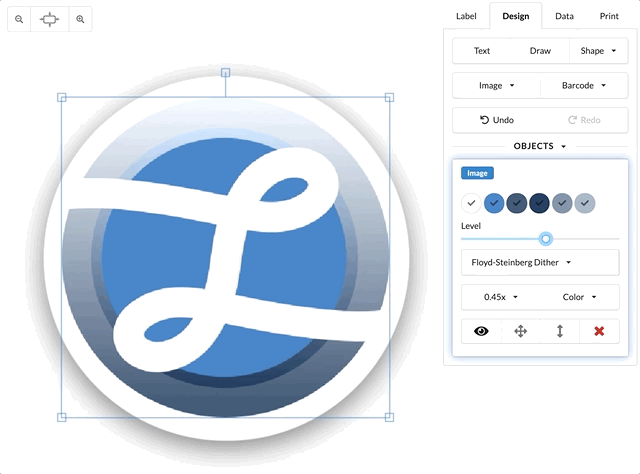Image resolution: width=640 pixels, height=474 pixels.
Task: Click the Level slider handle
Action: tap(546, 238)
